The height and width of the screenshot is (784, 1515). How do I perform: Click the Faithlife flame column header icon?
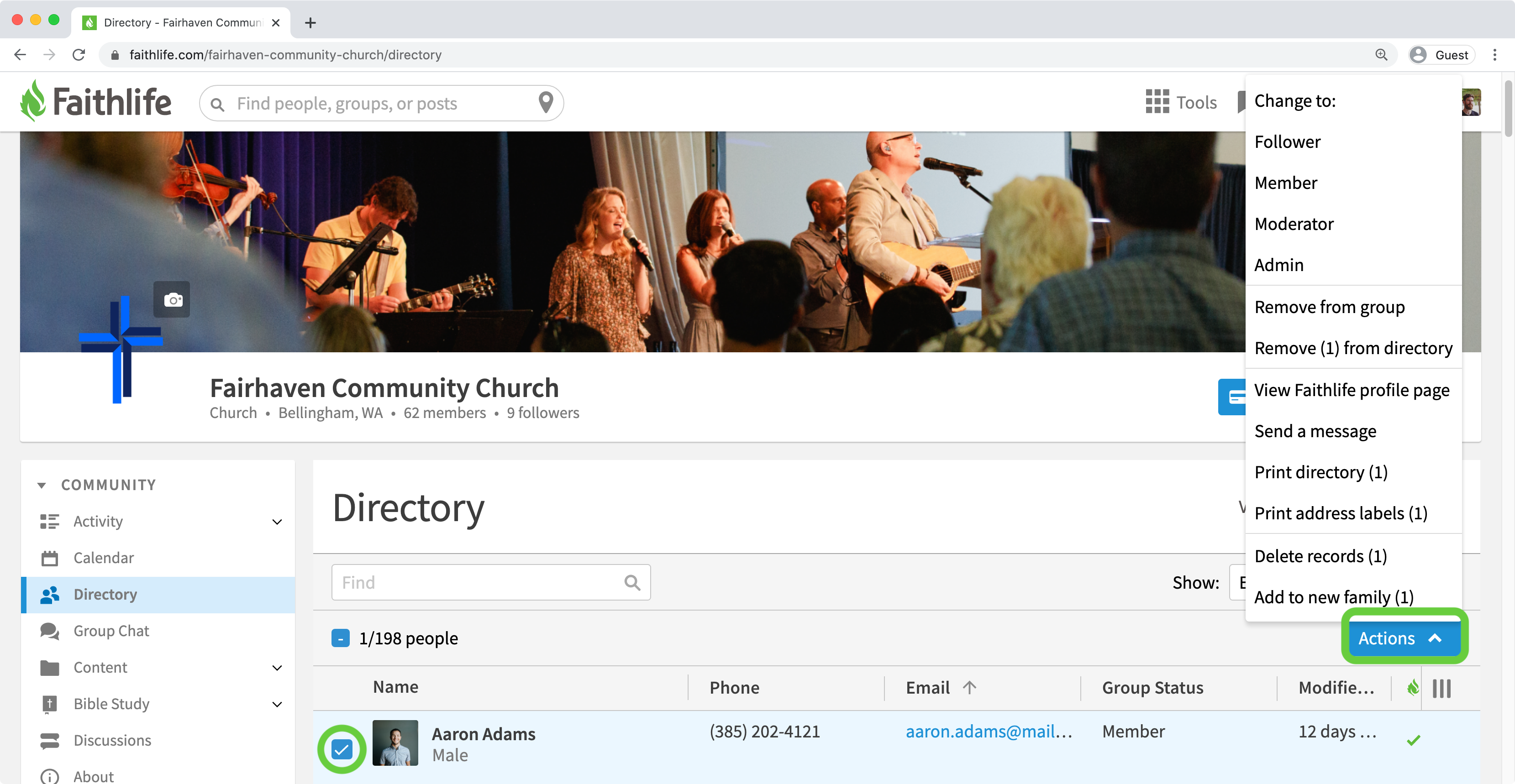1412,688
